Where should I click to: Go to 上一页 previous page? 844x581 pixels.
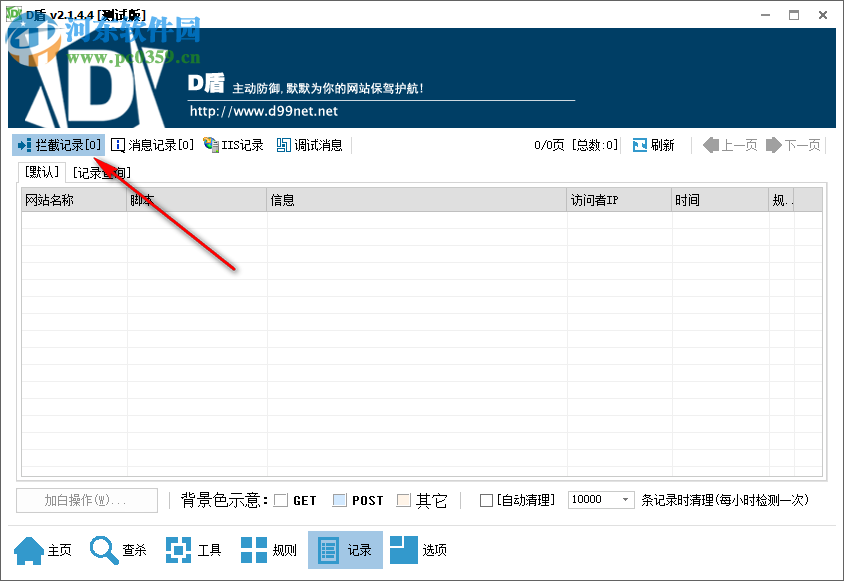tap(730, 145)
